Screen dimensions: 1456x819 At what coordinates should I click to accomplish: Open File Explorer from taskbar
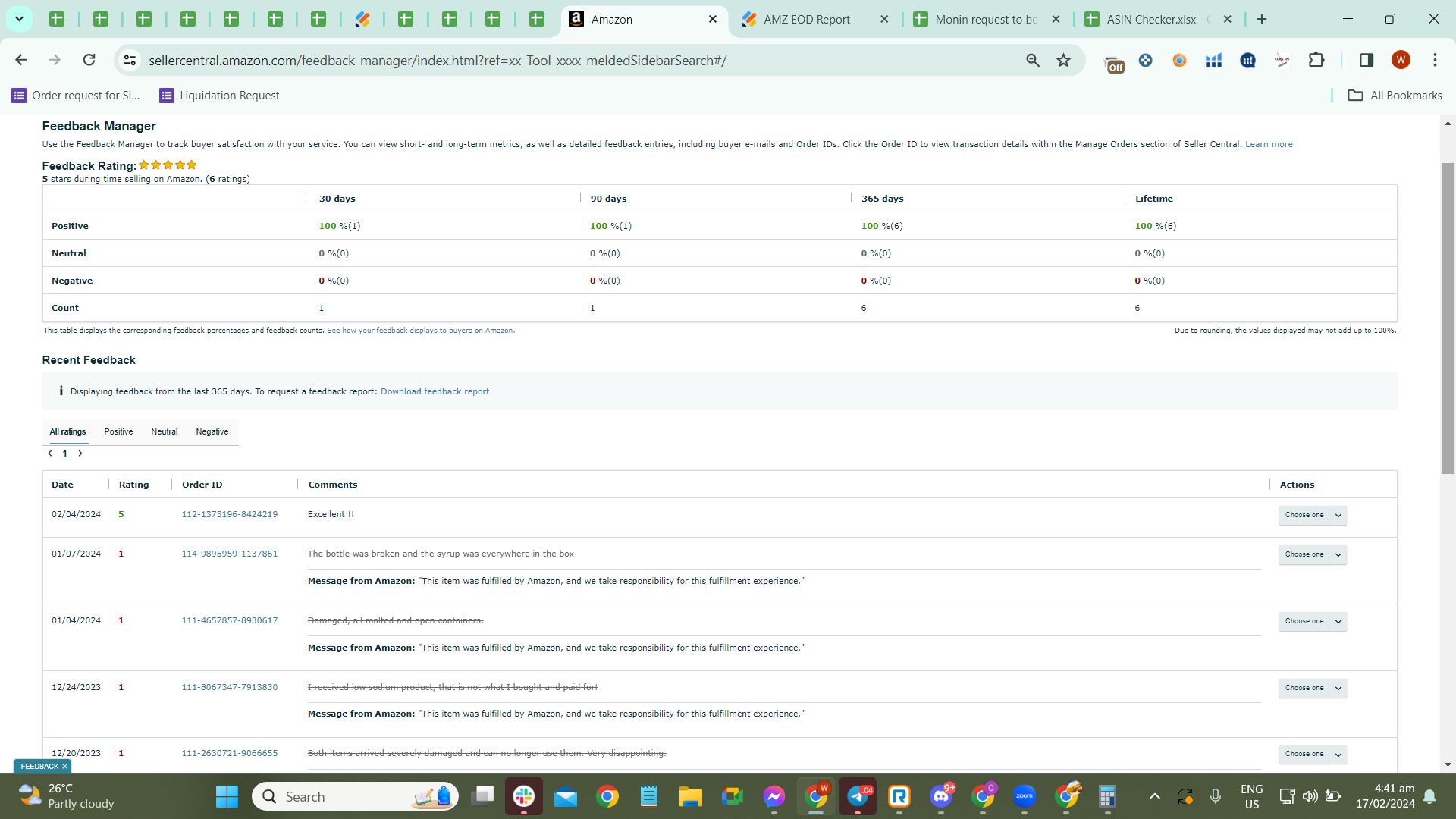point(690,796)
